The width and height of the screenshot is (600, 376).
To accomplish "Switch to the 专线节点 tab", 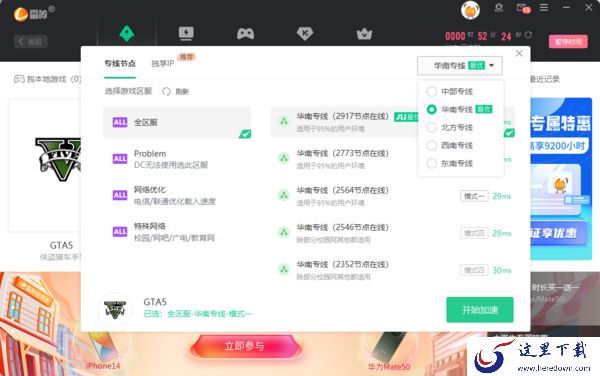I will pos(120,63).
